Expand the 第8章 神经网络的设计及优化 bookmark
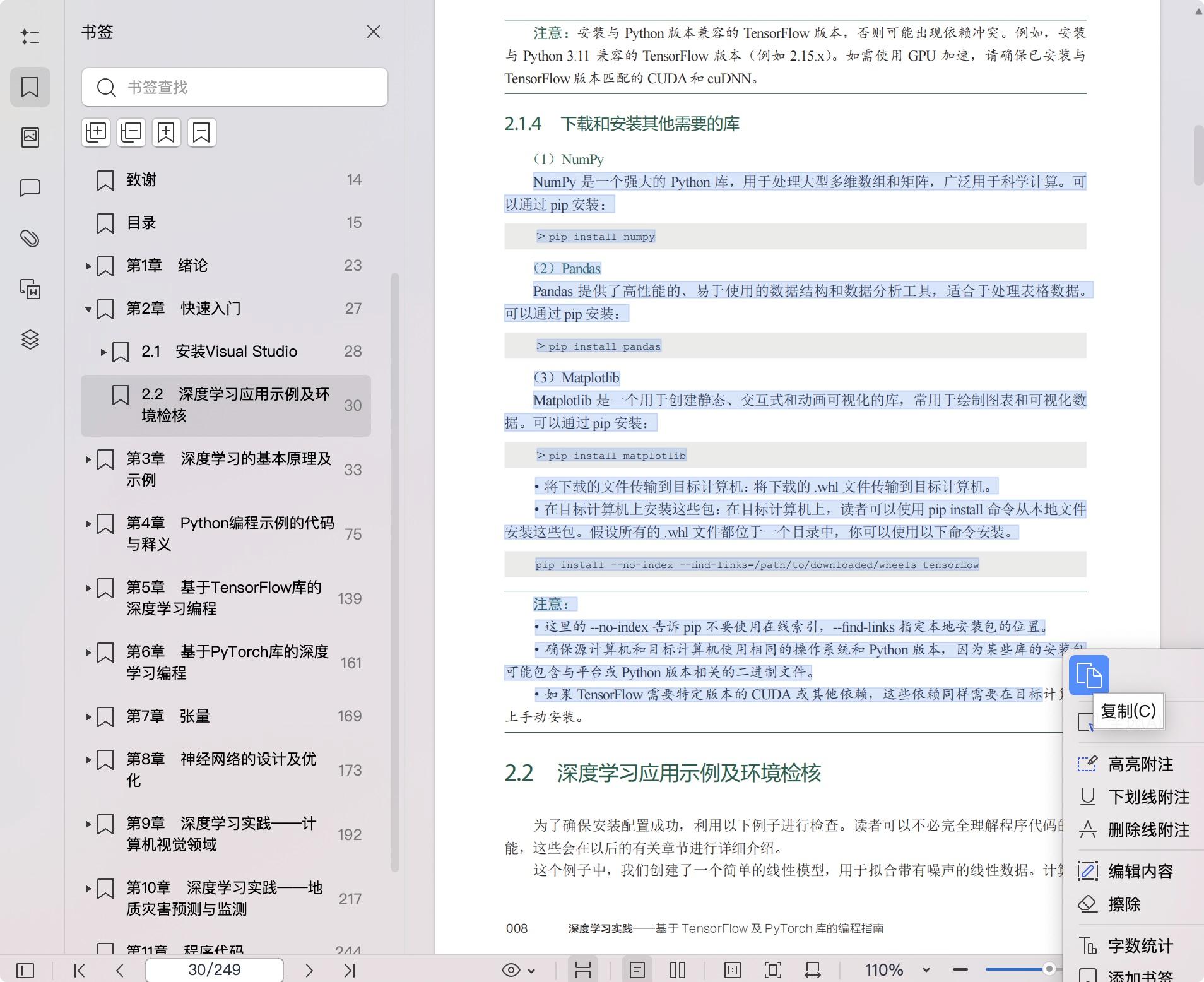1204x982 pixels. pyautogui.click(x=88, y=760)
